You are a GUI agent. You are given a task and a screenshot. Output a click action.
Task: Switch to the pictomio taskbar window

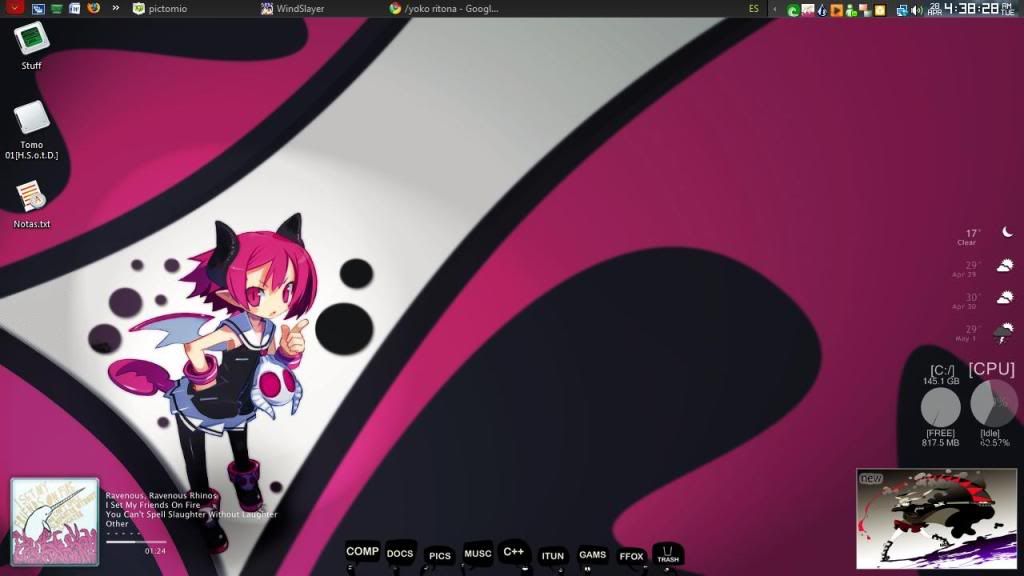coord(160,8)
